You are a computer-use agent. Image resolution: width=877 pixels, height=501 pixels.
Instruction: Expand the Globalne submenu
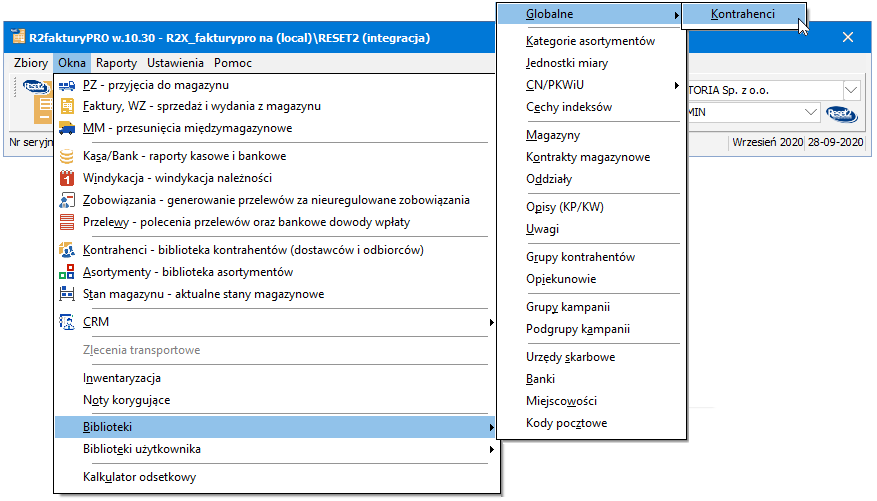coord(590,14)
